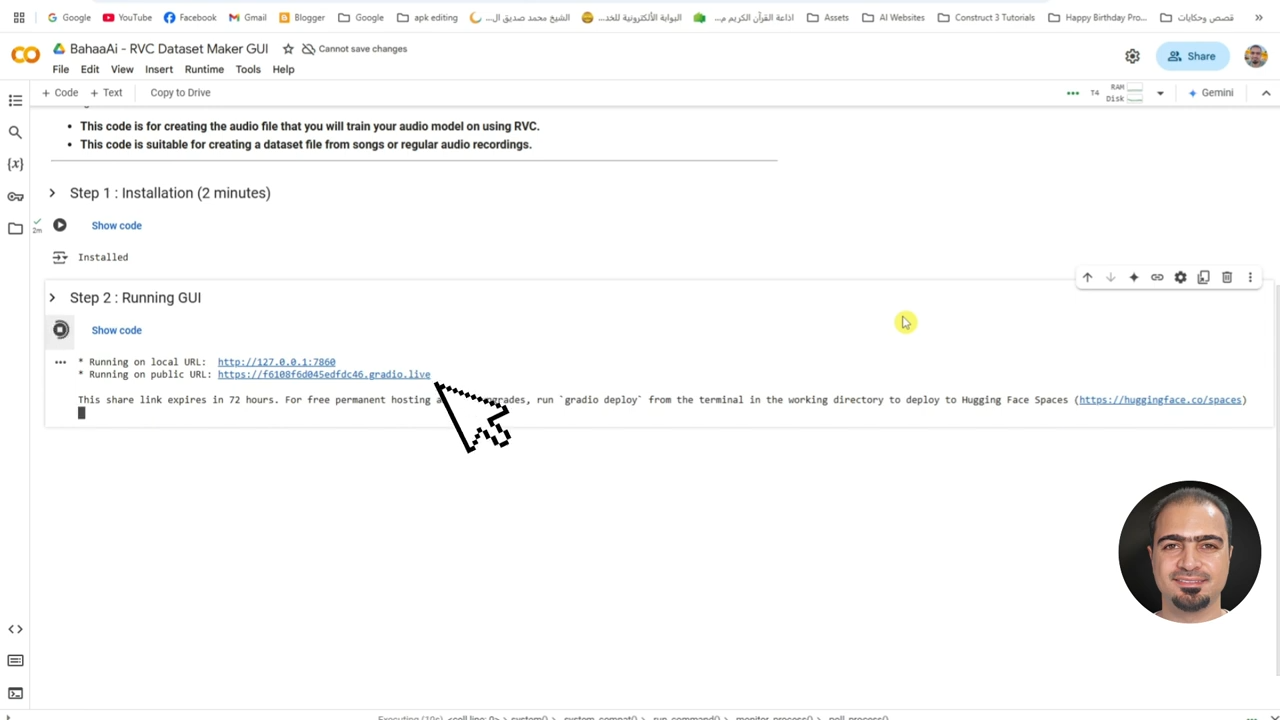The height and width of the screenshot is (720, 1280).
Task: Open the search panel in left sidebar
Action: coord(15,132)
